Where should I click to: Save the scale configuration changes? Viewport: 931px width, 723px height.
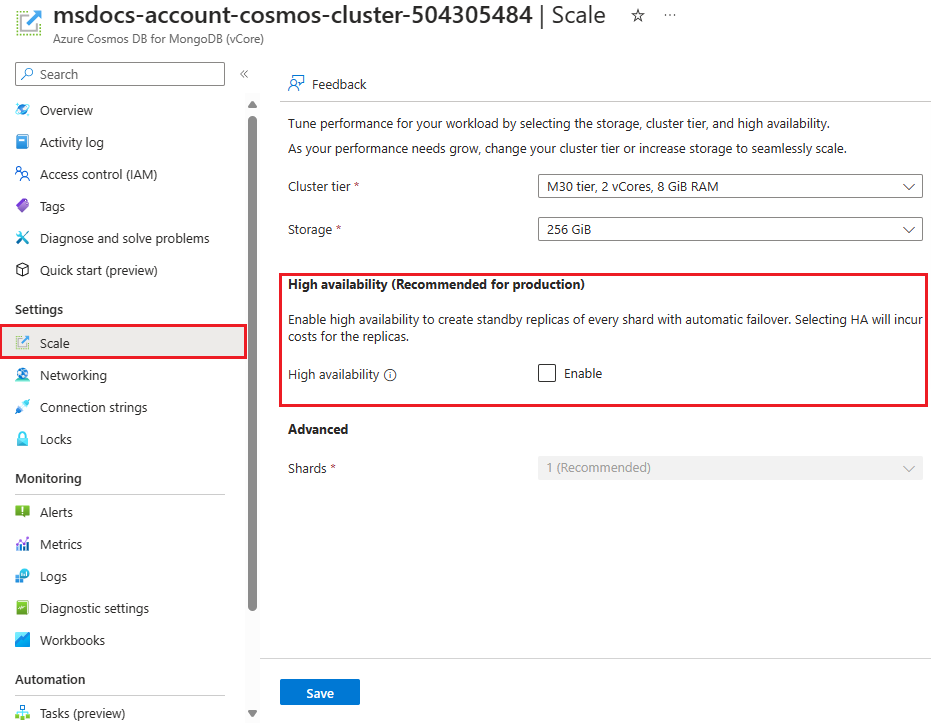coord(319,692)
